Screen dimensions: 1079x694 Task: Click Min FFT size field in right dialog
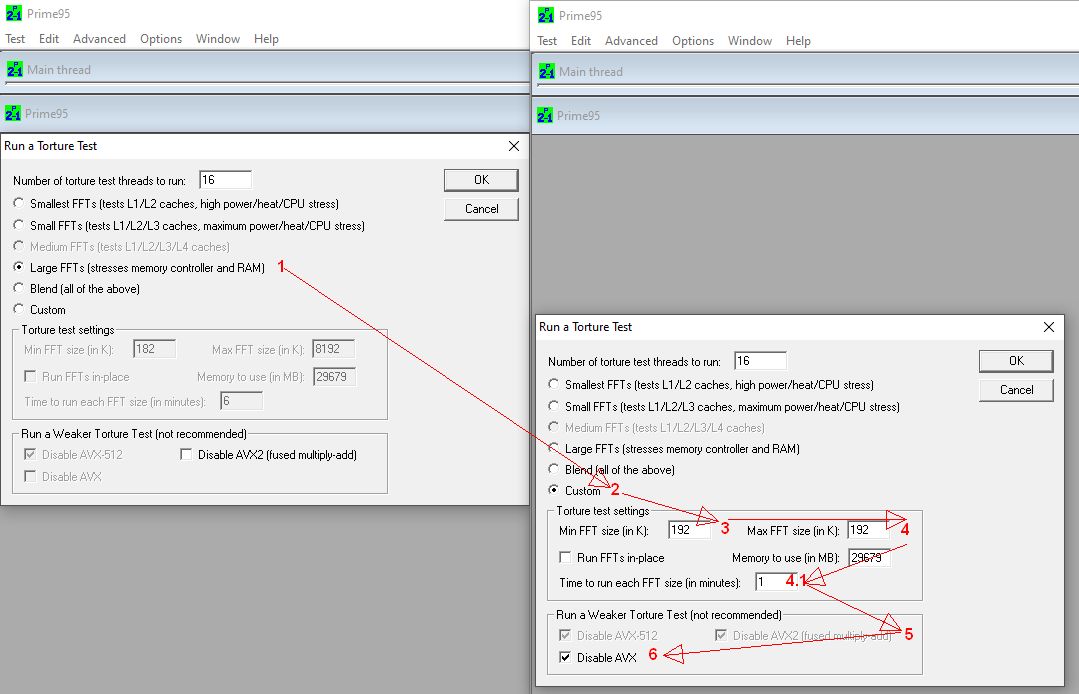pyautogui.click(x=690, y=530)
